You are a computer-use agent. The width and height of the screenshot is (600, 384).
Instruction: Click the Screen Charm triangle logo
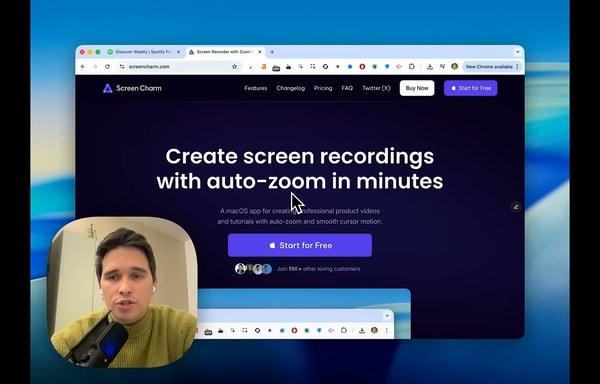tap(108, 88)
